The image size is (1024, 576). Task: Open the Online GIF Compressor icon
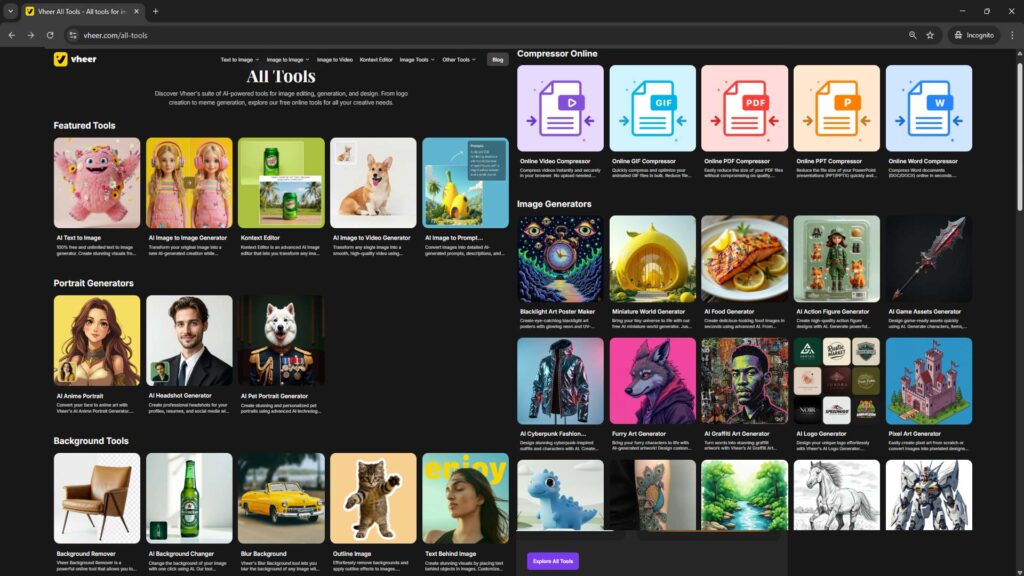click(x=652, y=108)
